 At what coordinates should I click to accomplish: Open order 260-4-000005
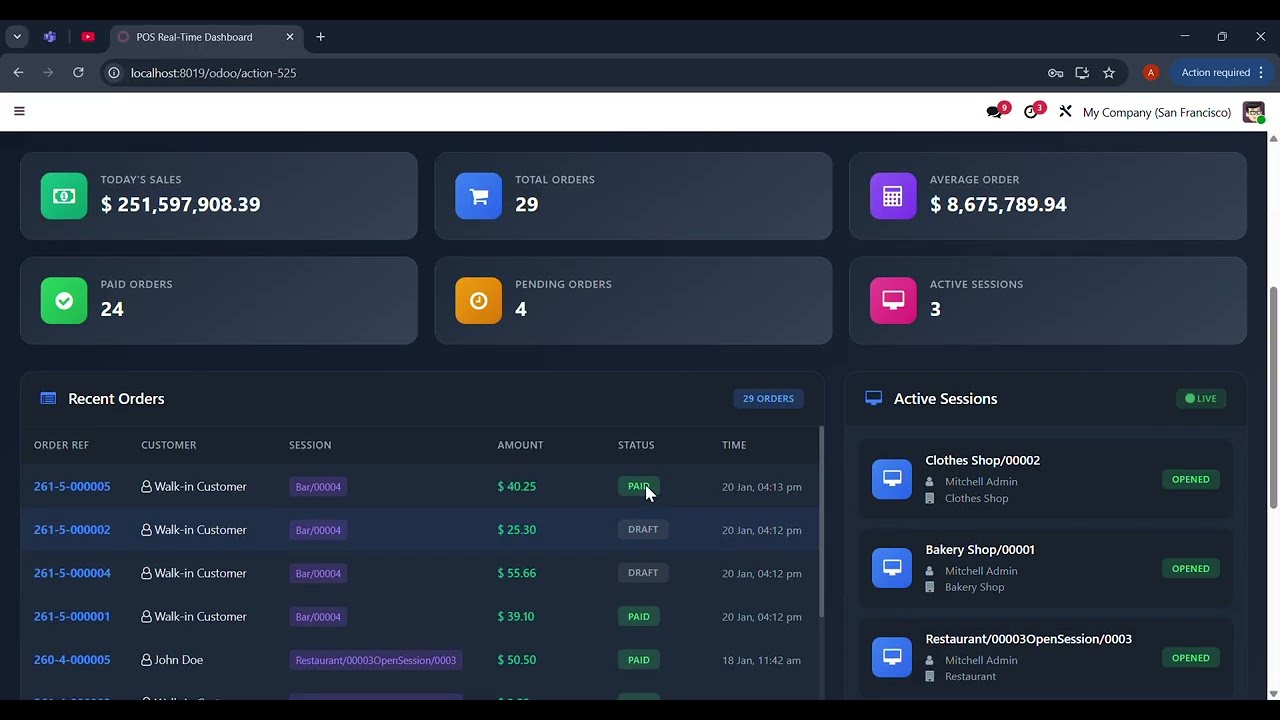(72, 660)
